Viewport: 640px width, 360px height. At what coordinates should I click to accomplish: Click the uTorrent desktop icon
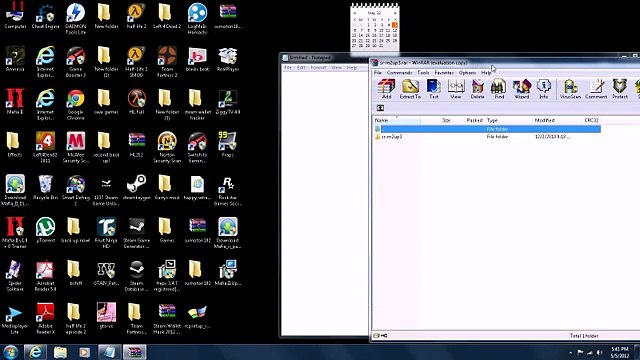pyautogui.click(x=45, y=231)
